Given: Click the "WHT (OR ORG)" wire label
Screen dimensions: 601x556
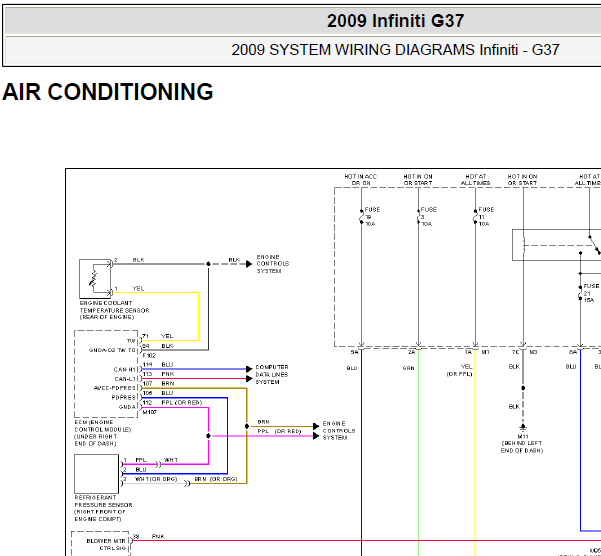Looking at the screenshot, I should pyautogui.click(x=156, y=479).
